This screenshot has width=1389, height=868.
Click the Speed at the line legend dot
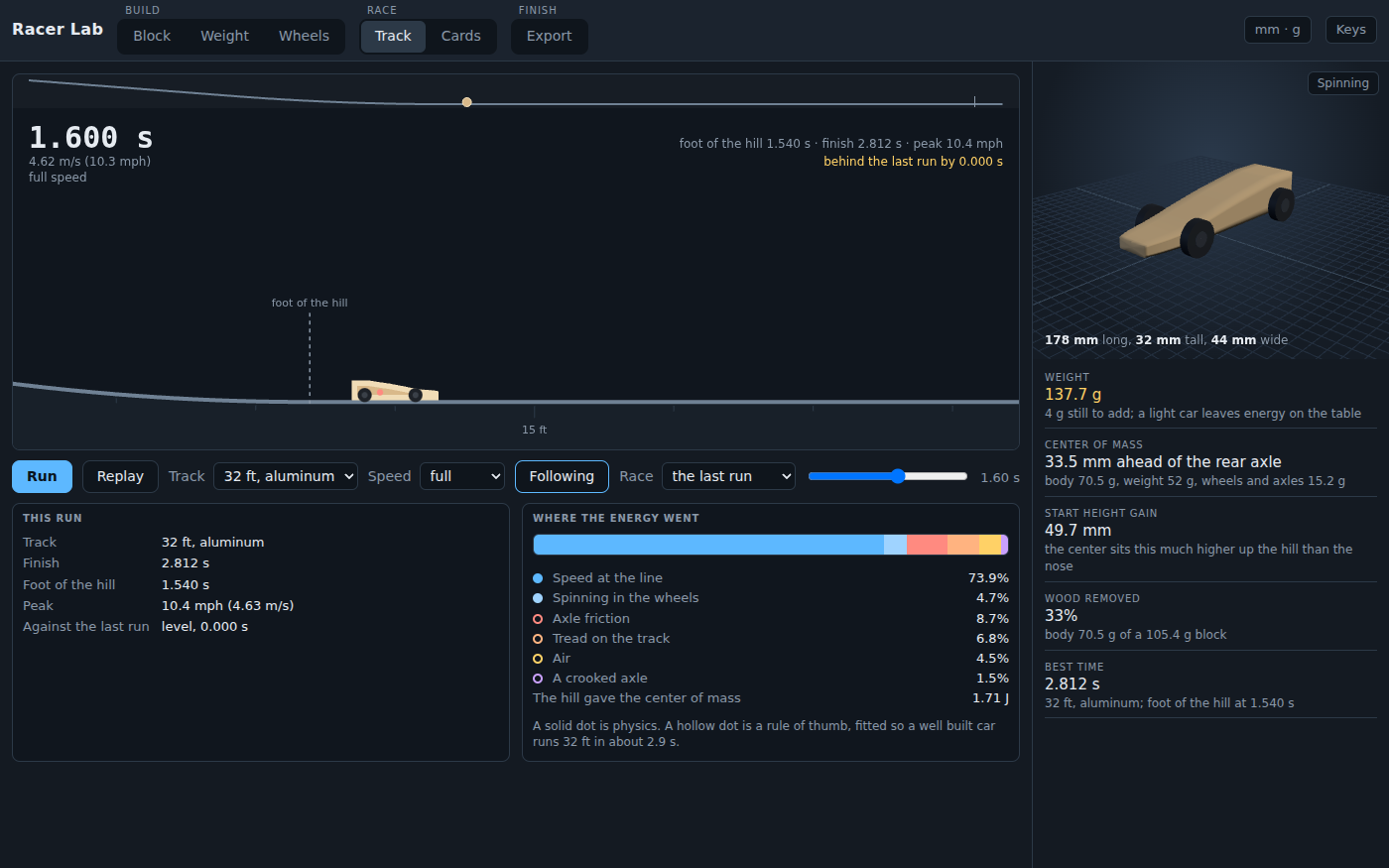pos(538,578)
